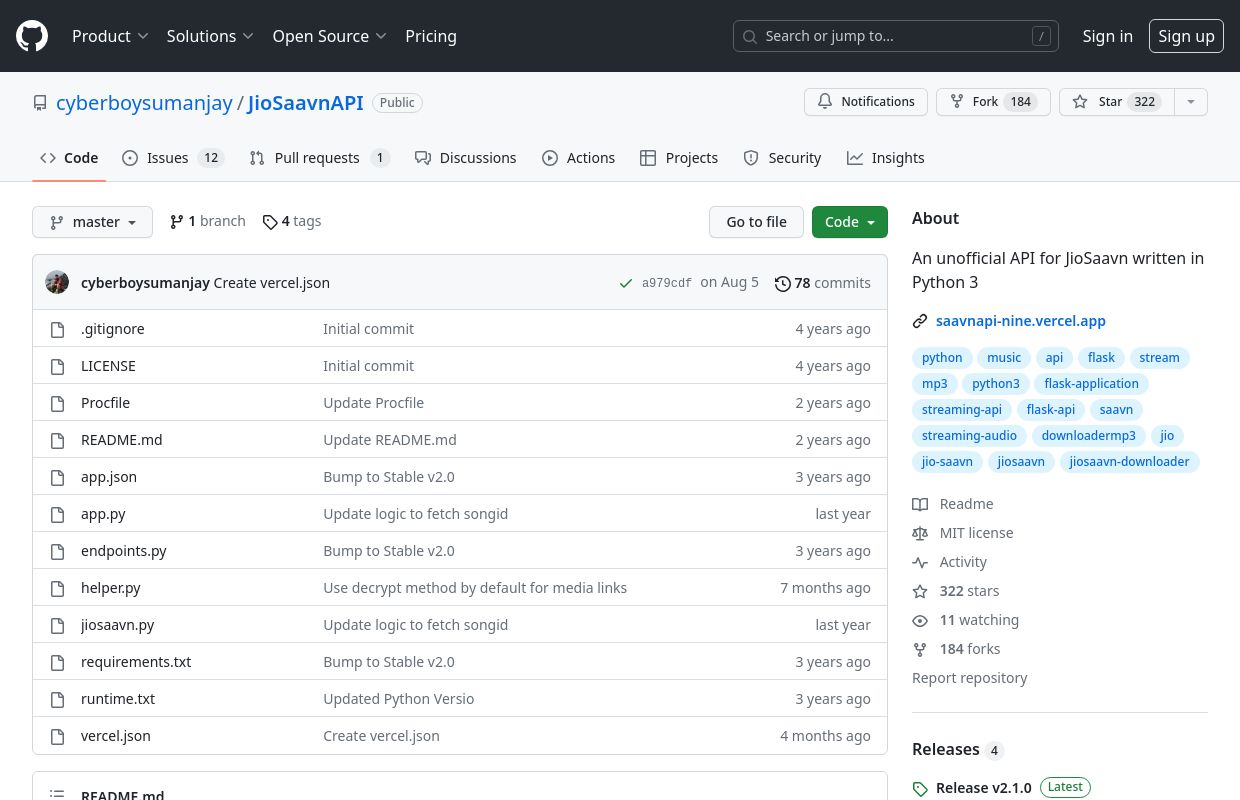Open the 'Use decrypt method by default' commit message
Image resolution: width=1240 pixels, height=800 pixels.
tap(475, 588)
